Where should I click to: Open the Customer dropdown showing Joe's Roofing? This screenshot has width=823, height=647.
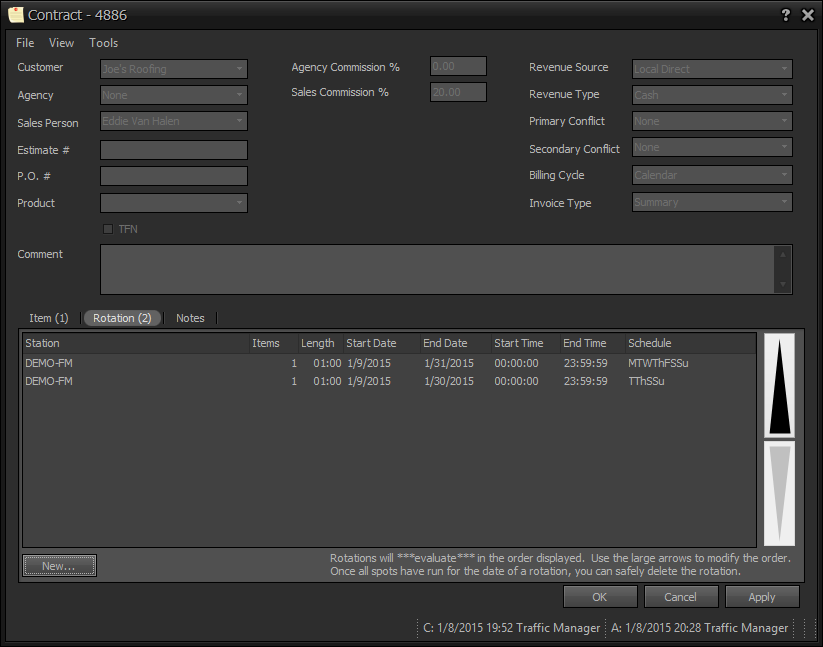click(x=174, y=69)
